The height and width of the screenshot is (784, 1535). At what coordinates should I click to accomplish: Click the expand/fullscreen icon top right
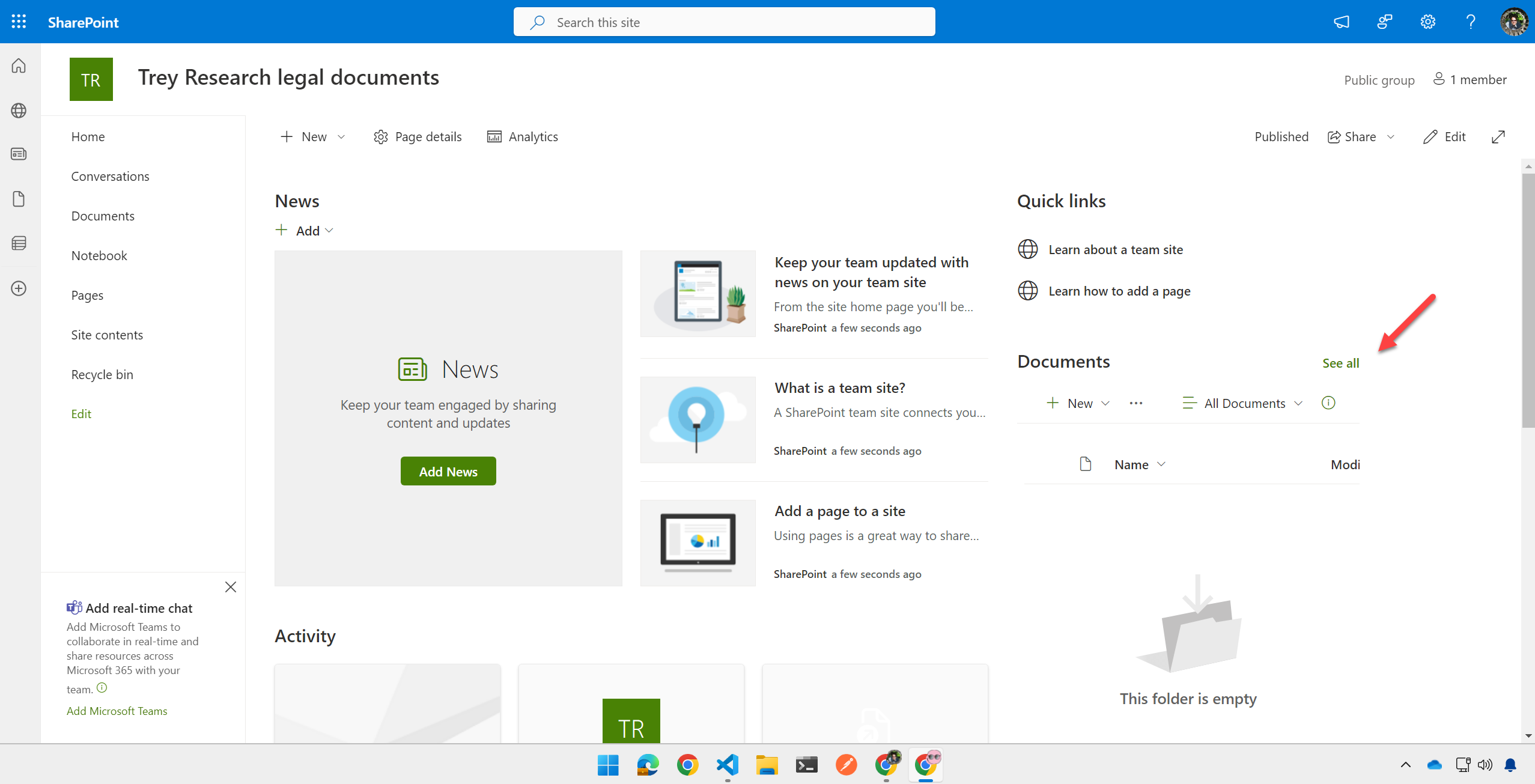point(1499,136)
